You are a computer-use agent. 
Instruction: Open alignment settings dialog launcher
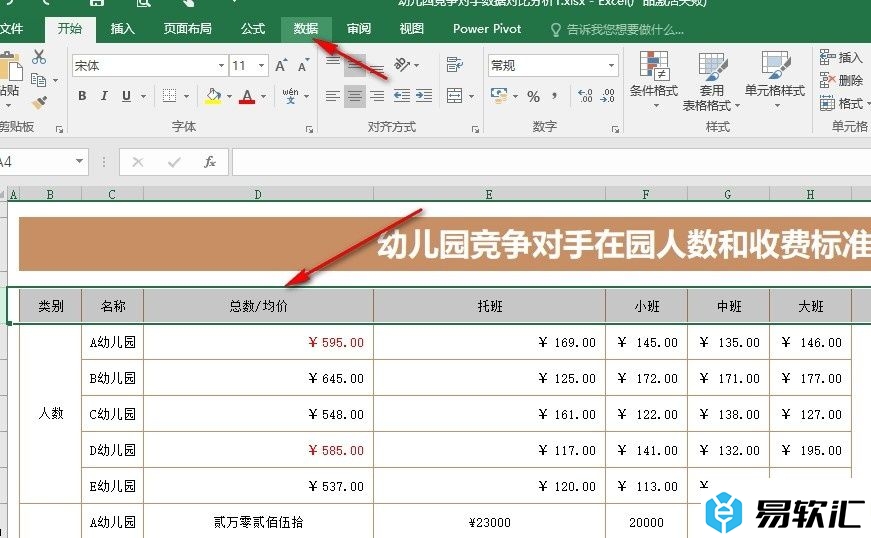[x=475, y=129]
